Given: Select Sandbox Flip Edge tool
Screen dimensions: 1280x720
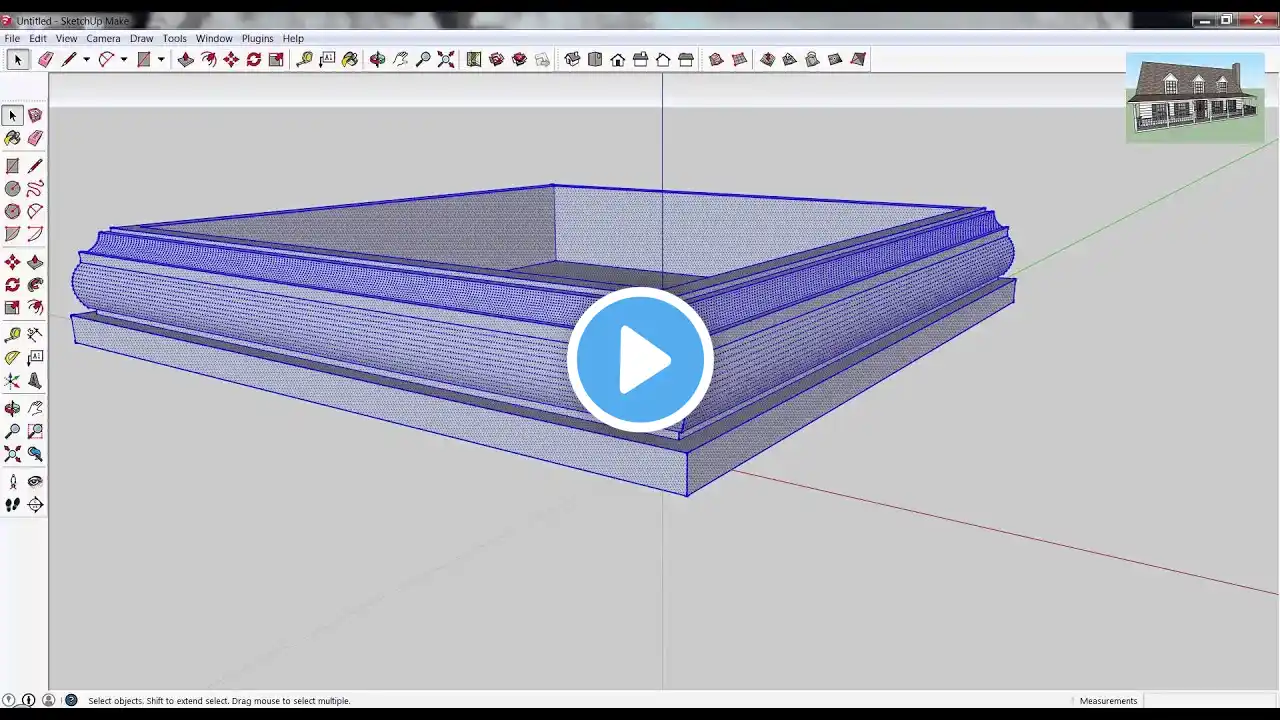Looking at the screenshot, I should [x=858, y=60].
